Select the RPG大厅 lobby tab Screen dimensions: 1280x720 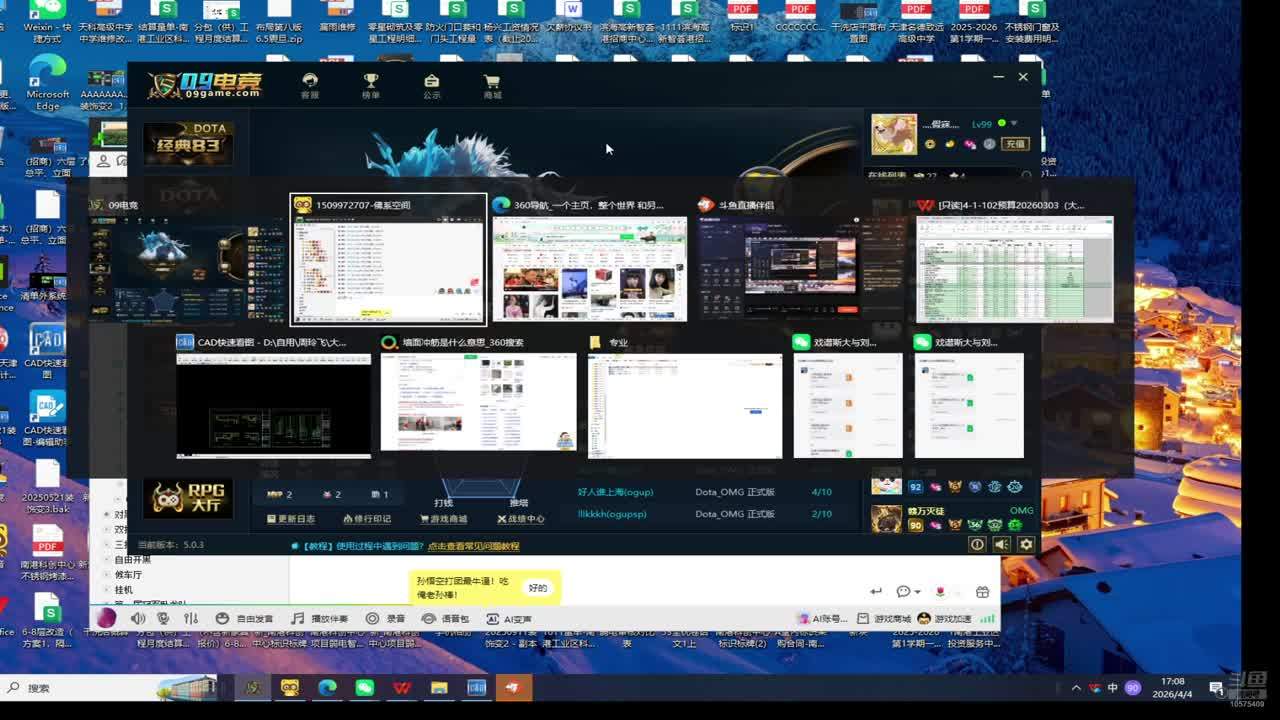pos(188,498)
